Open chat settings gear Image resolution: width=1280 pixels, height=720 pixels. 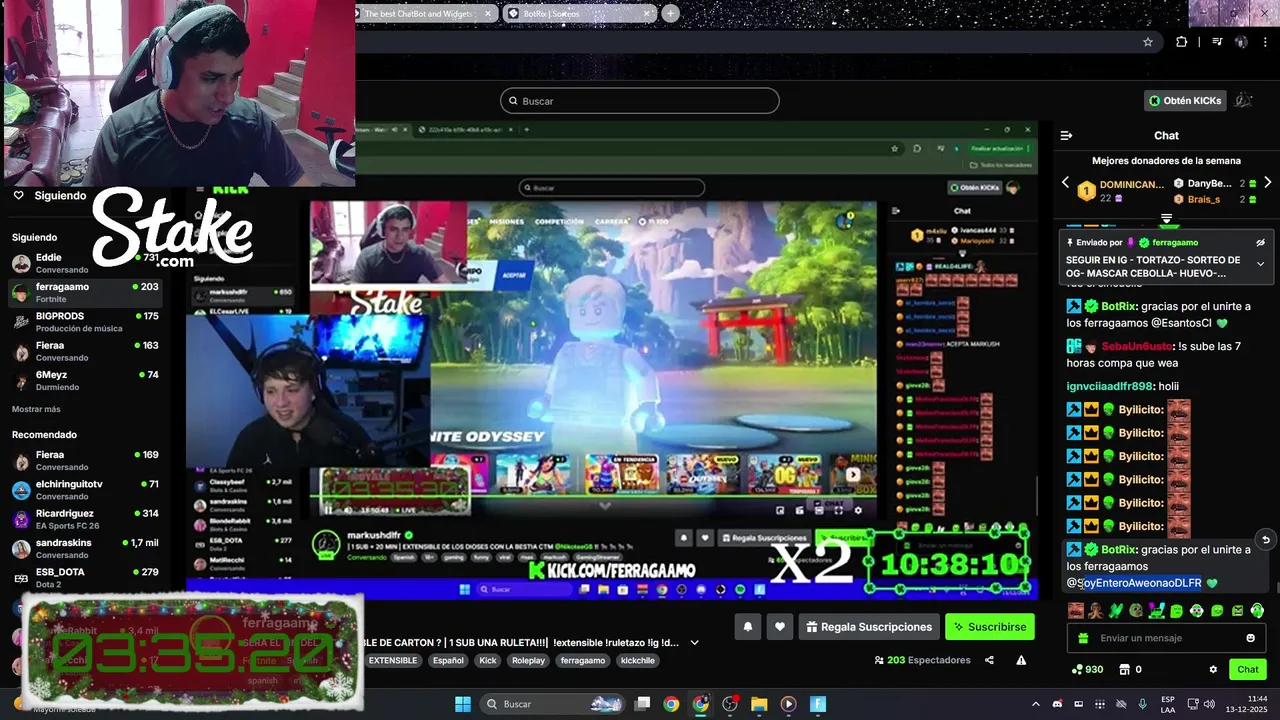point(1213,669)
